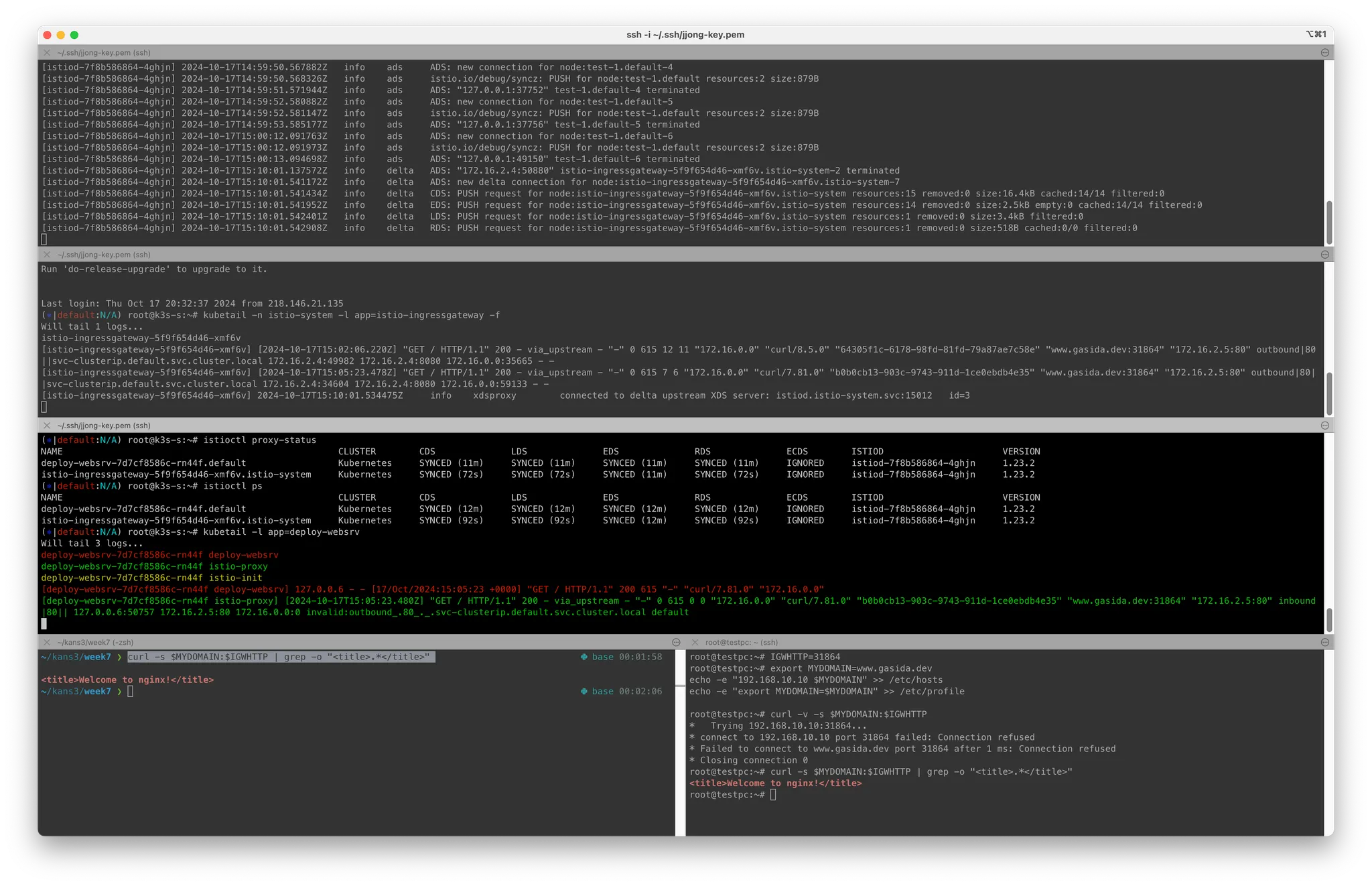Select the '~/kans3/week7 (-zsh)' pane title
1372x886 pixels.
coord(95,642)
